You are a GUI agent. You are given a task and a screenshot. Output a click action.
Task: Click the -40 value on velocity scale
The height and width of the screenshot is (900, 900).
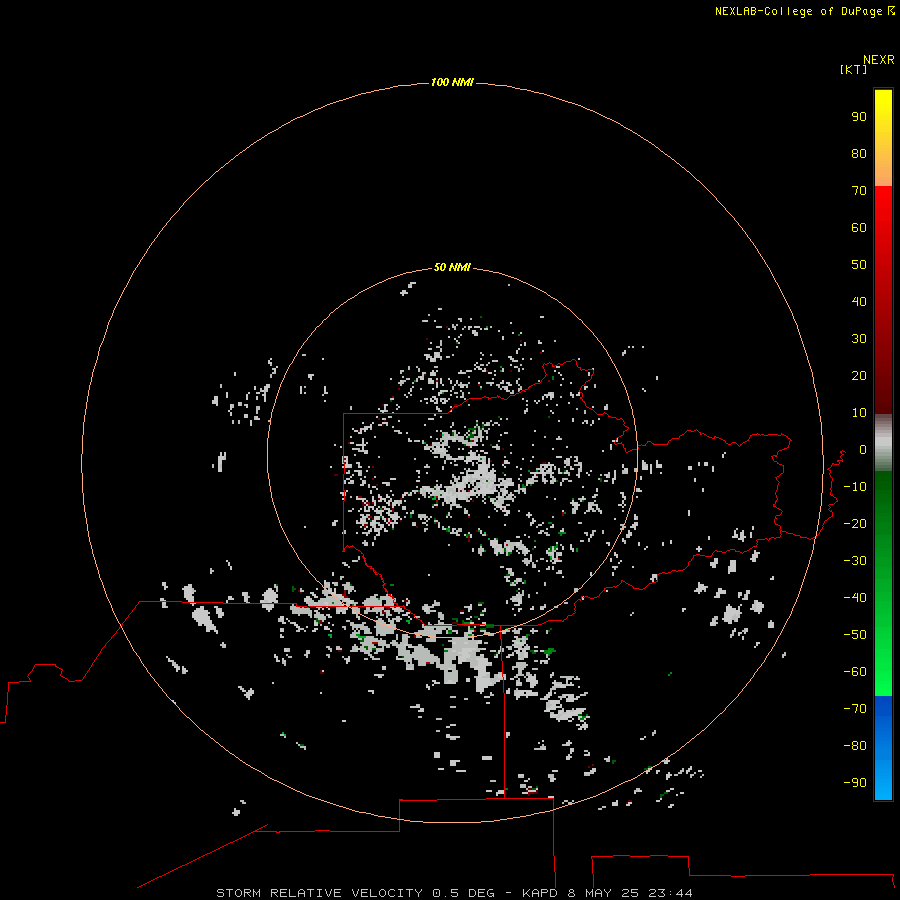pyautogui.click(x=855, y=598)
